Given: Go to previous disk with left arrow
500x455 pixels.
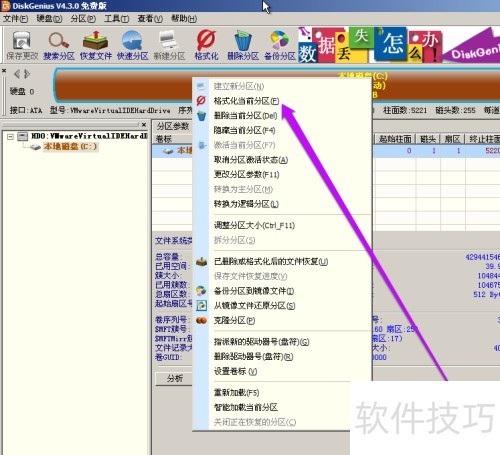Looking at the screenshot, I should (16, 74).
